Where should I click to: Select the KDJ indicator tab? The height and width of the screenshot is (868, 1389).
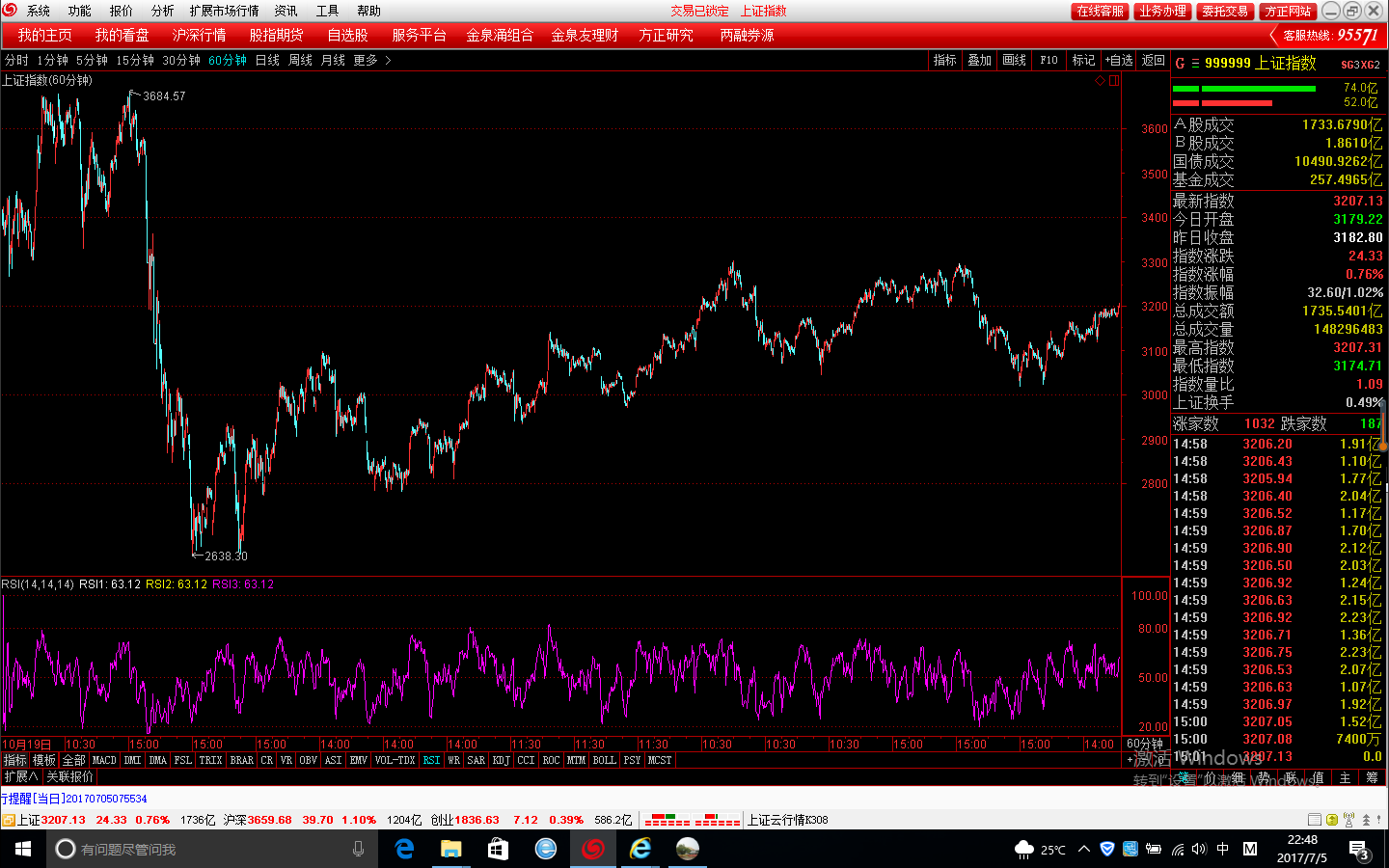coord(501,760)
